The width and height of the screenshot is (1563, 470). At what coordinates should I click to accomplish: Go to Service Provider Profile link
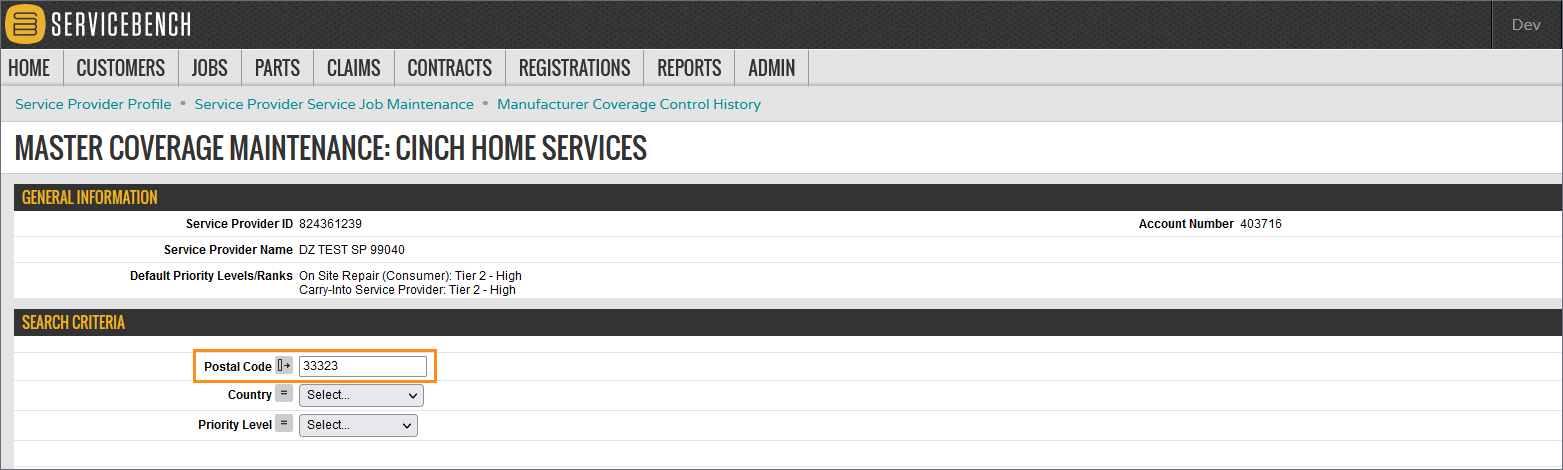(93, 104)
